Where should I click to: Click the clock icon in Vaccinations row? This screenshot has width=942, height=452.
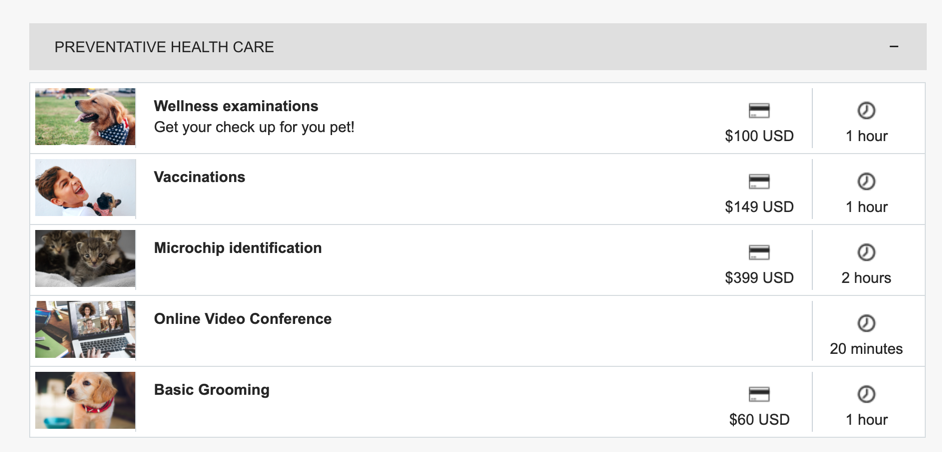866,182
